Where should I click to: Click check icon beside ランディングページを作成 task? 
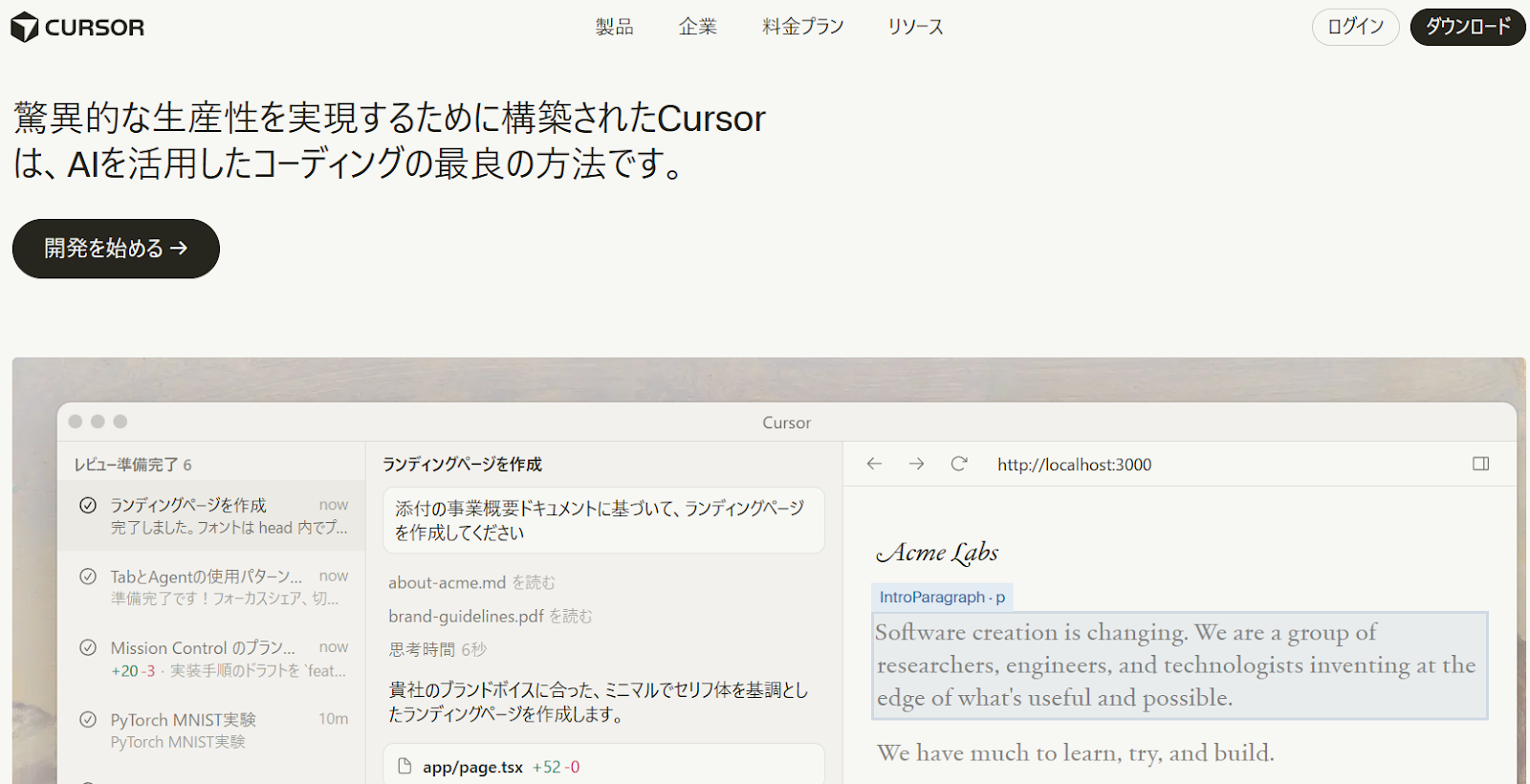[x=88, y=505]
